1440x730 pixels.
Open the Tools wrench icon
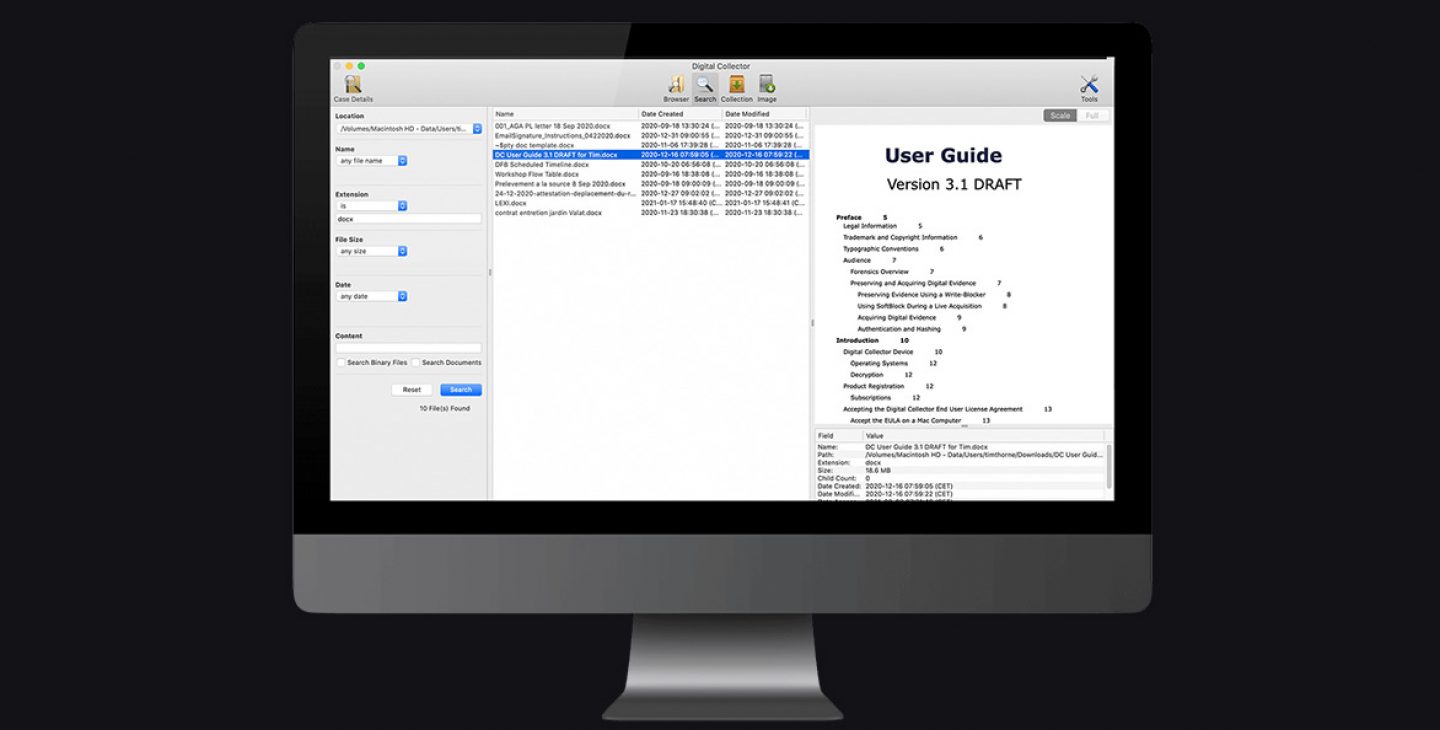(1089, 88)
